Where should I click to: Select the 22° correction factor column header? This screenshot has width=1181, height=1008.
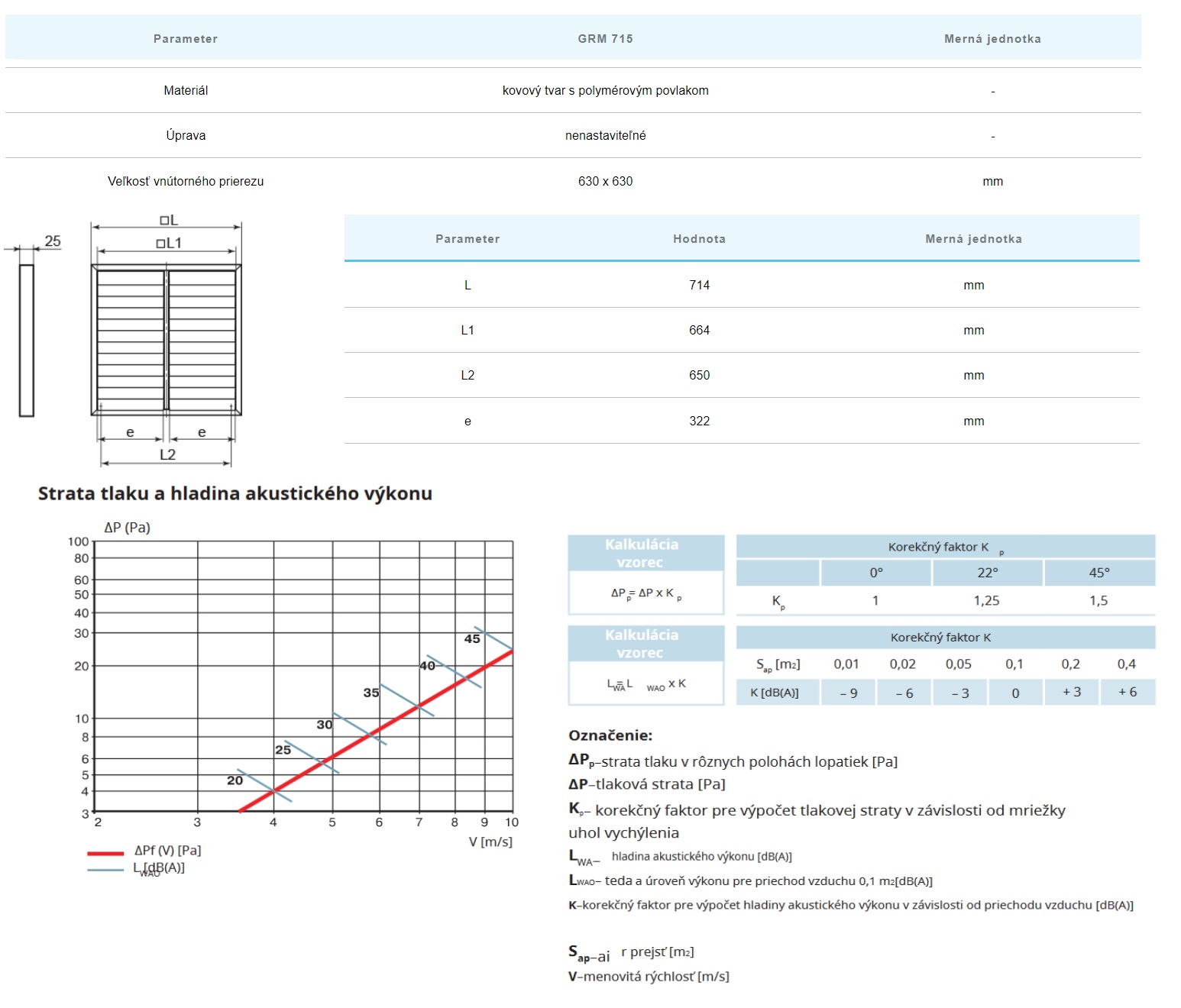click(x=987, y=573)
